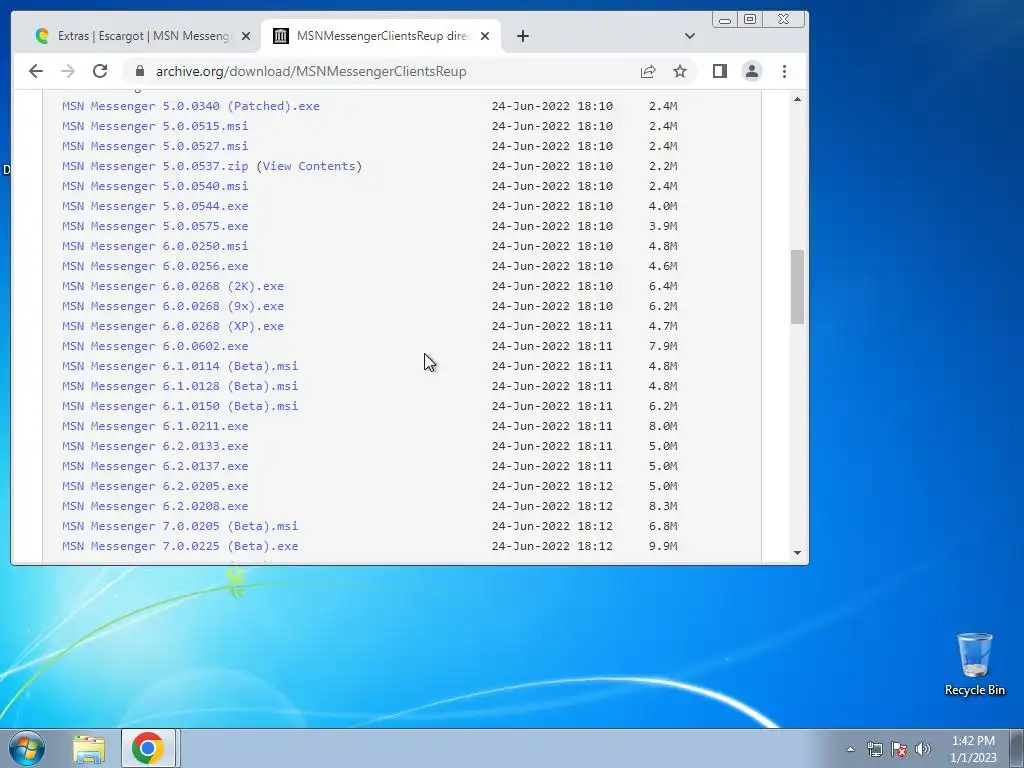Click the 8.3M size of 6.2.0208.exe
Viewport: 1024px width, 768px height.
663,506
